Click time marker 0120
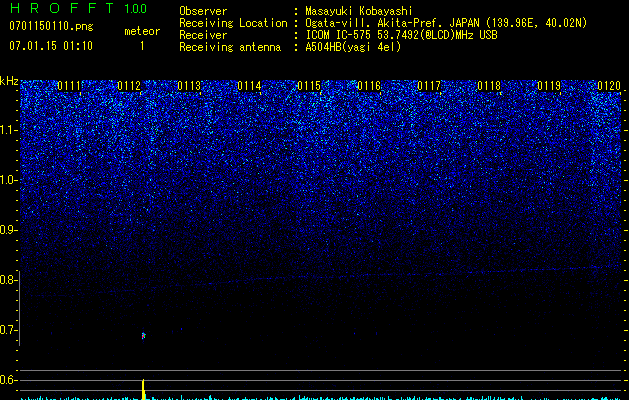 pos(609,86)
